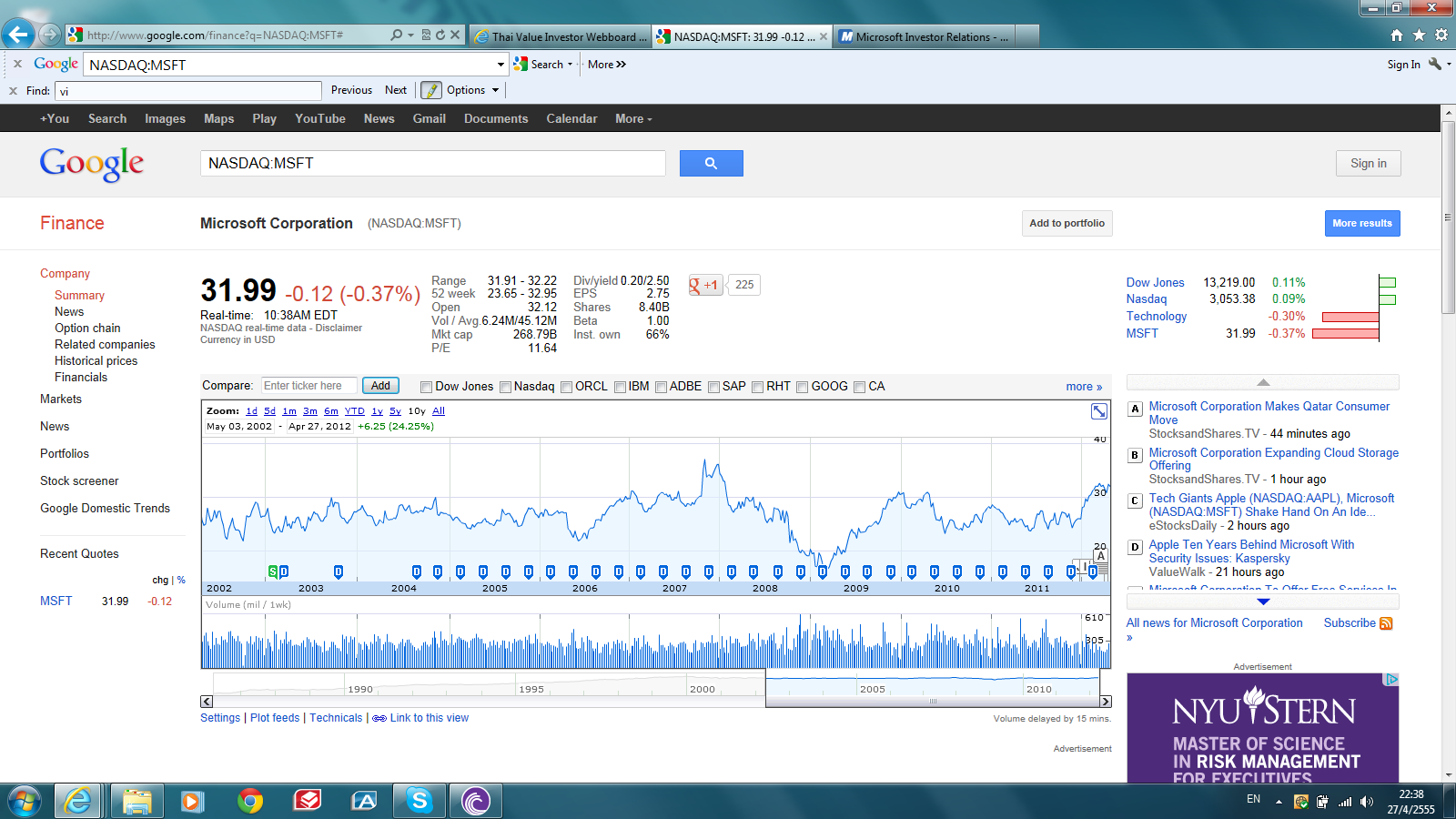Open Internet Explorer from the taskbar
Screen dimensions: 1456x819
click(78, 801)
